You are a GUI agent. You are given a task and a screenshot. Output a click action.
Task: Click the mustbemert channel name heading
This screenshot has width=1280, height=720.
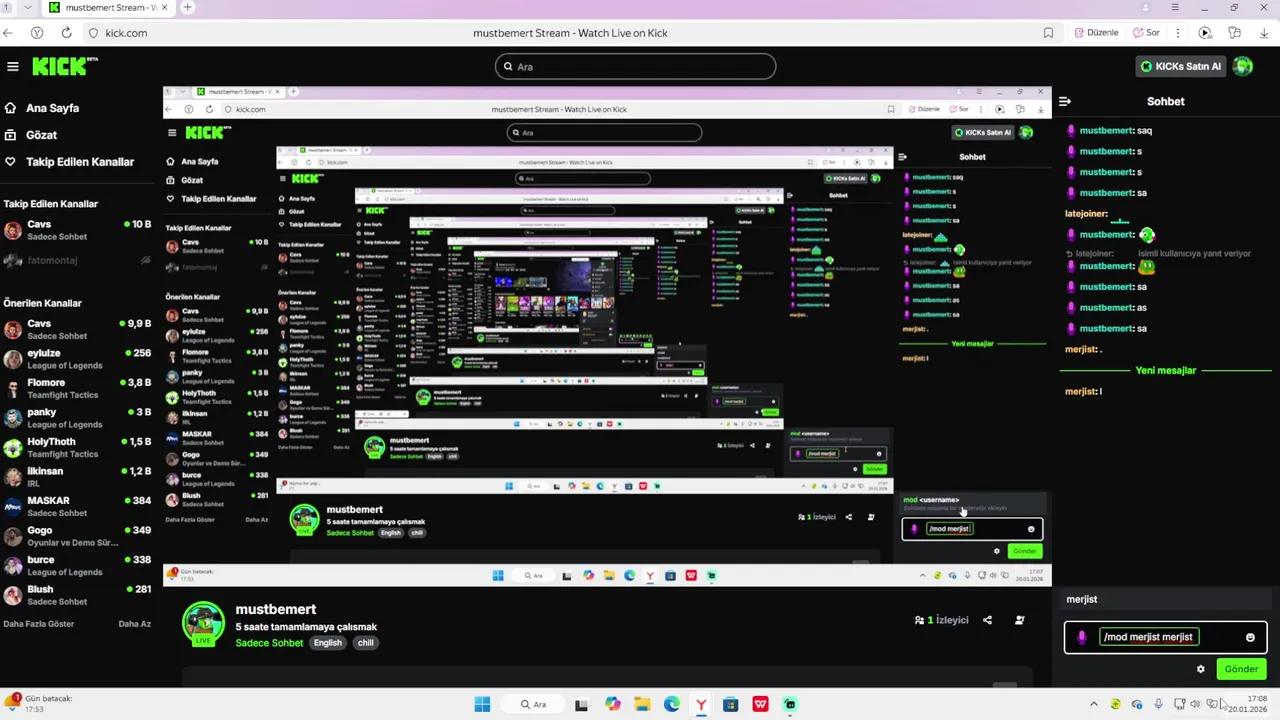(276, 609)
